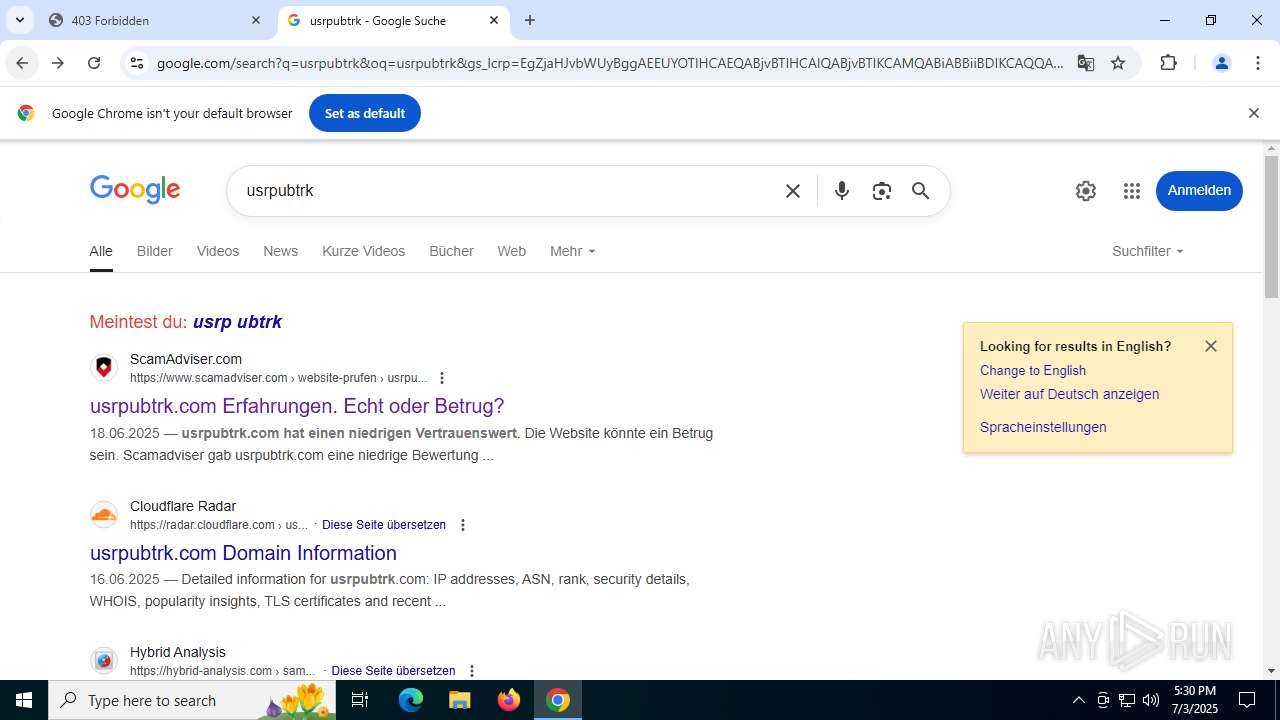Open options for Cloudflare Radar result
This screenshot has width=1280, height=720.
click(462, 525)
